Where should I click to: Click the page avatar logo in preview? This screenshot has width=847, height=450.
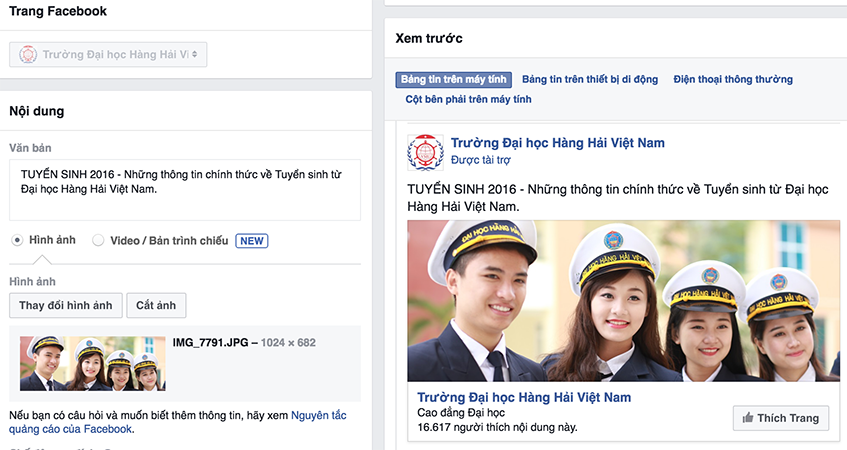pyautogui.click(x=426, y=152)
